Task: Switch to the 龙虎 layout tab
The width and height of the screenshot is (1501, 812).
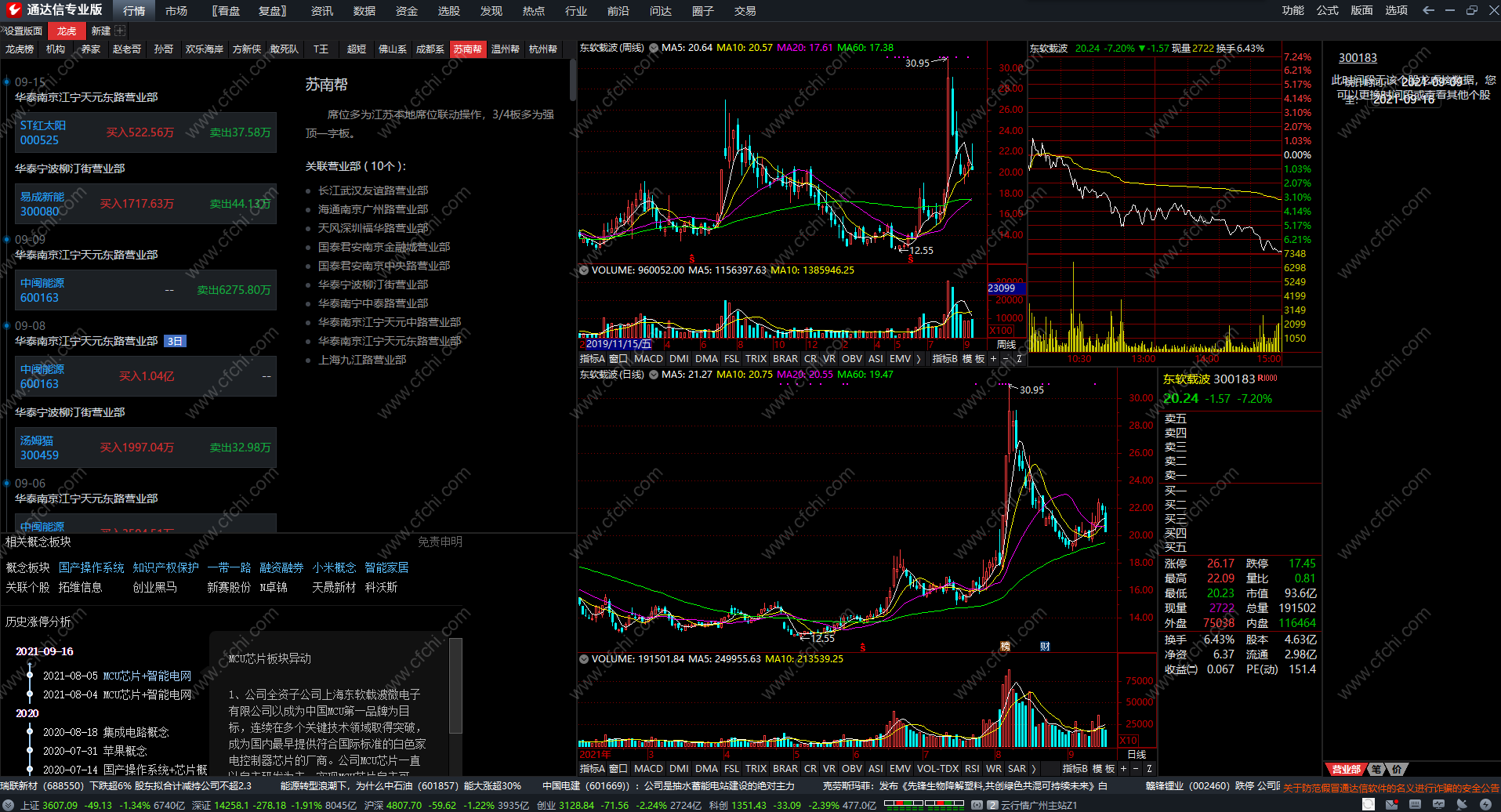Action: pyautogui.click(x=67, y=31)
